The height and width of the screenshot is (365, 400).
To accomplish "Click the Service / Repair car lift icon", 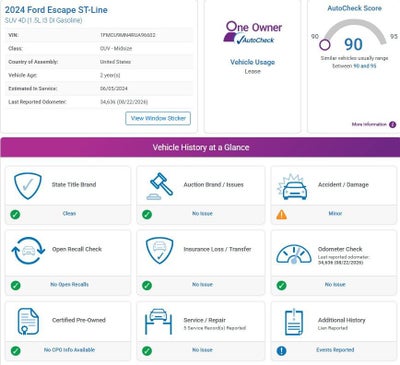I will (158, 321).
